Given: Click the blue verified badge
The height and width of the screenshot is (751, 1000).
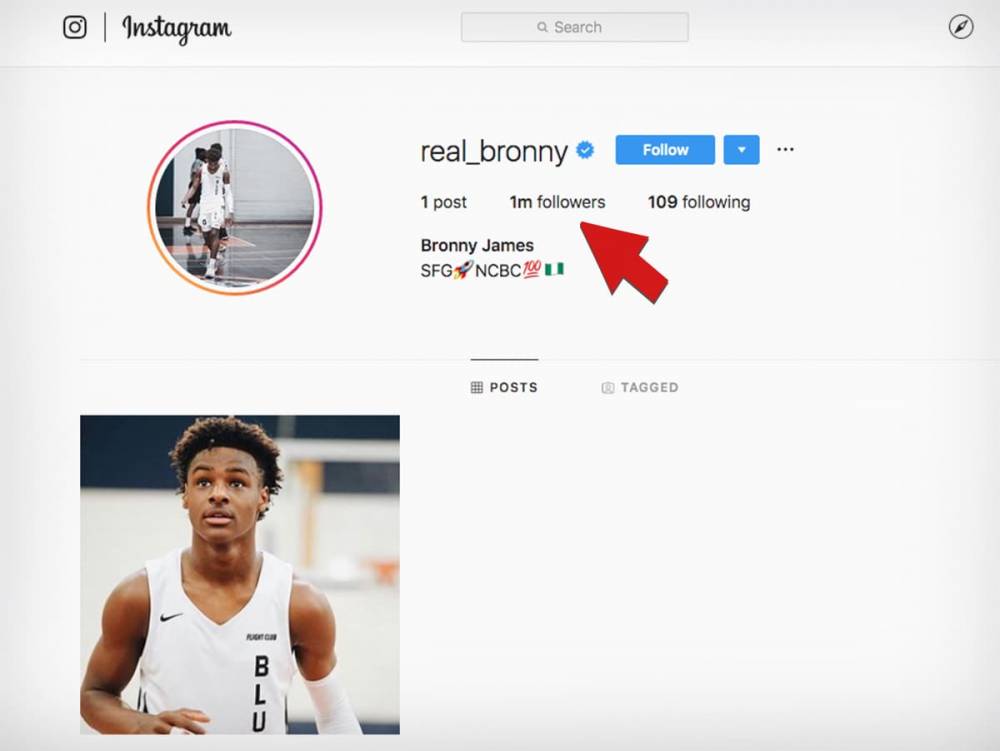Looking at the screenshot, I should 585,150.
